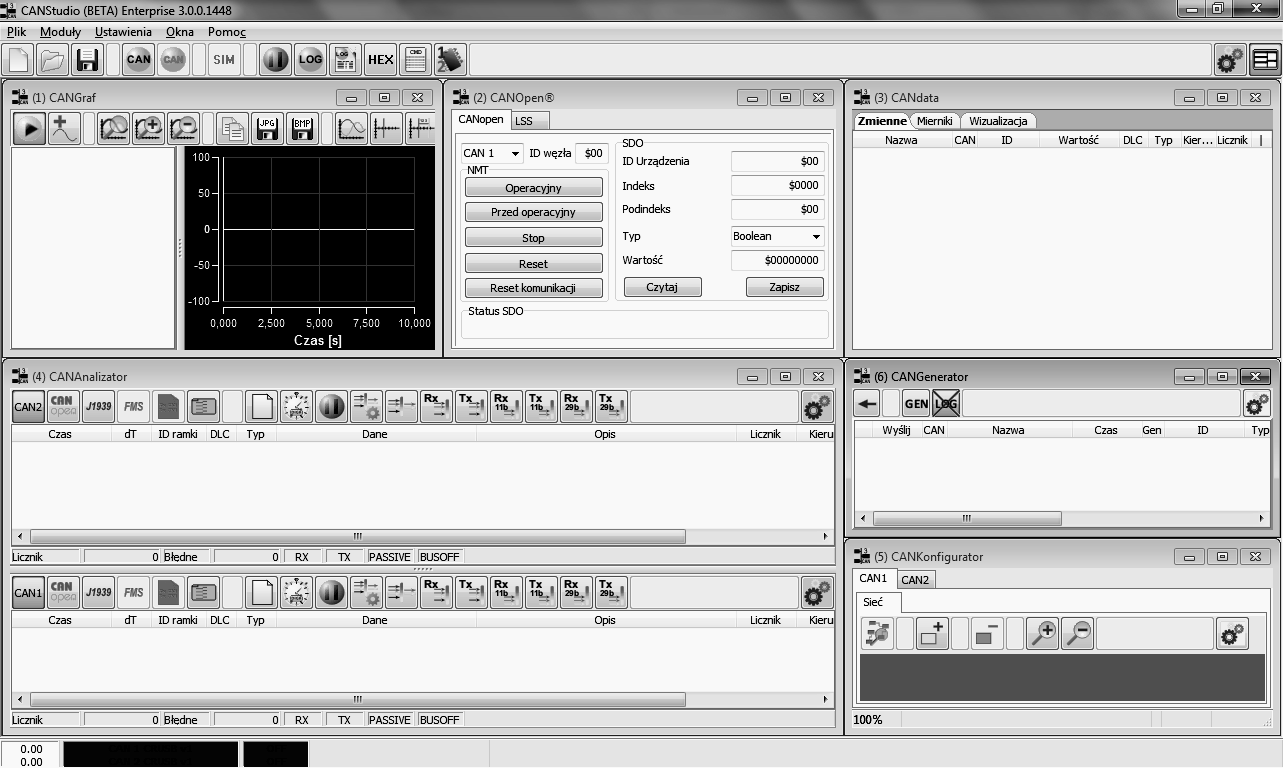Screen dimensions: 1283x768
Task: Toggle CAN1 channel button in lower analyzer
Action: pos(28,592)
